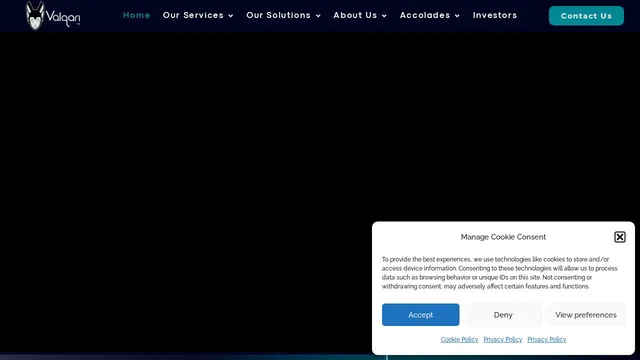The image size is (640, 360).
Task: Open the Cookie Policy link
Action: point(459,340)
